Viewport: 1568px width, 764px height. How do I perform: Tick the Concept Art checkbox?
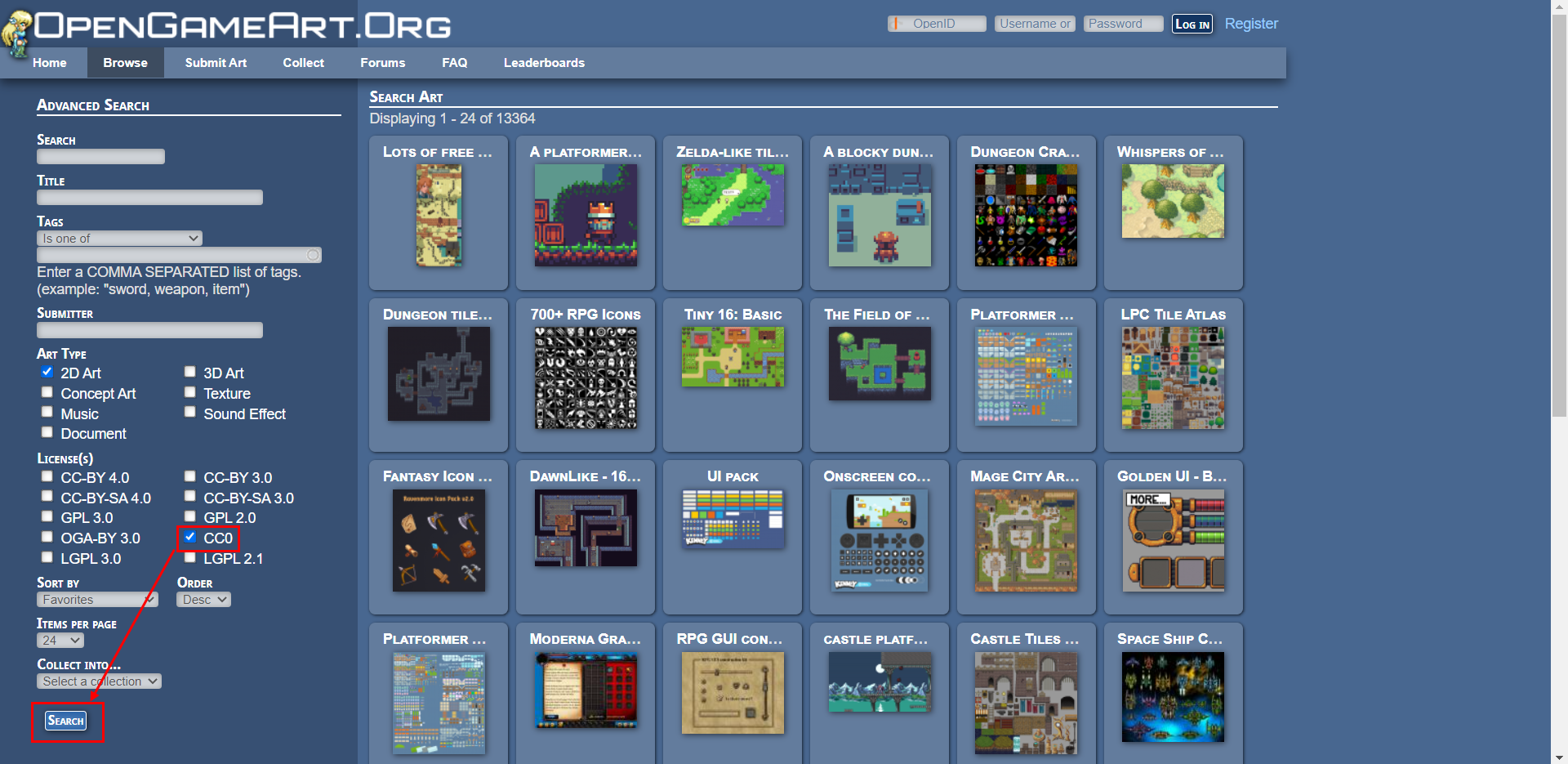47,392
